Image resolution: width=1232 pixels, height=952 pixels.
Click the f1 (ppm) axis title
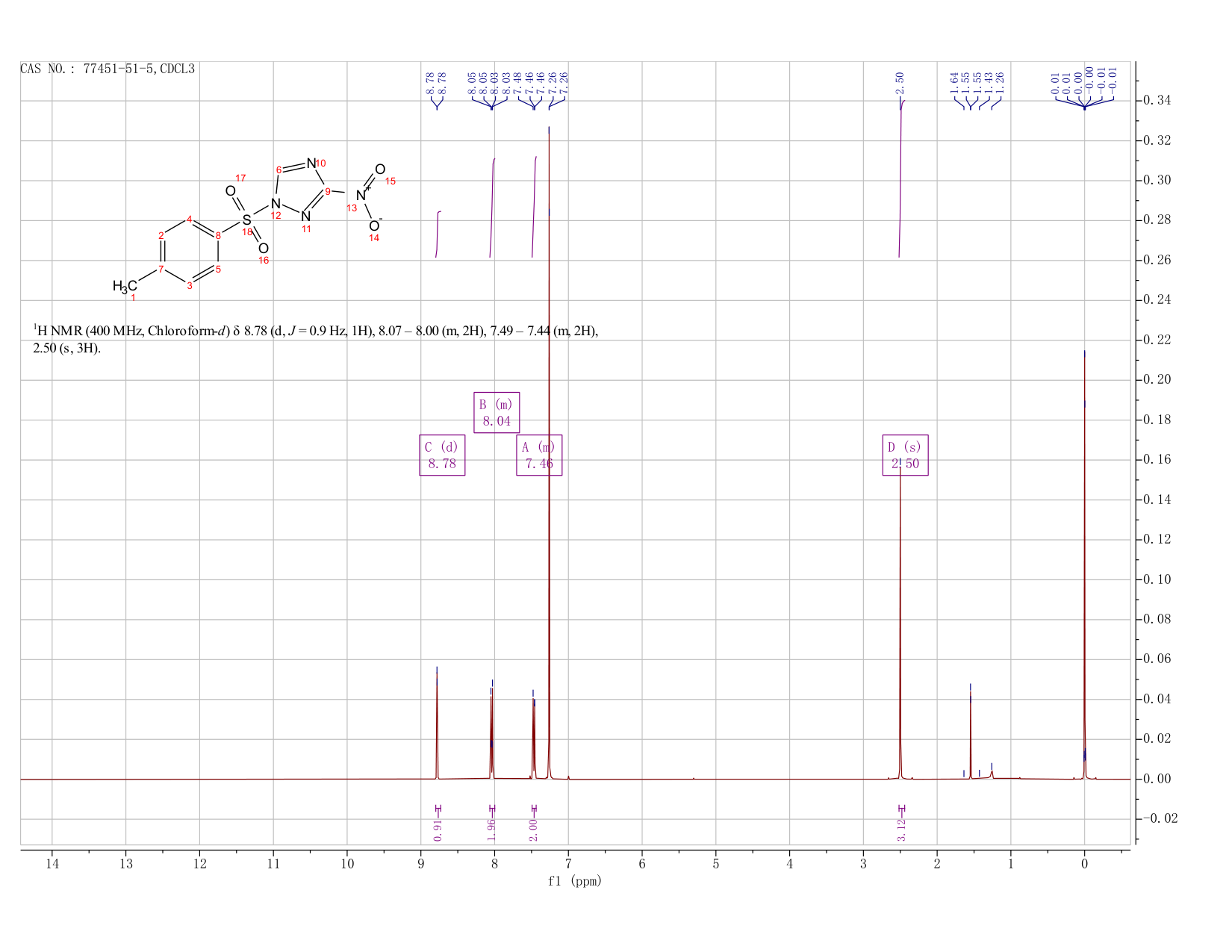575,881
